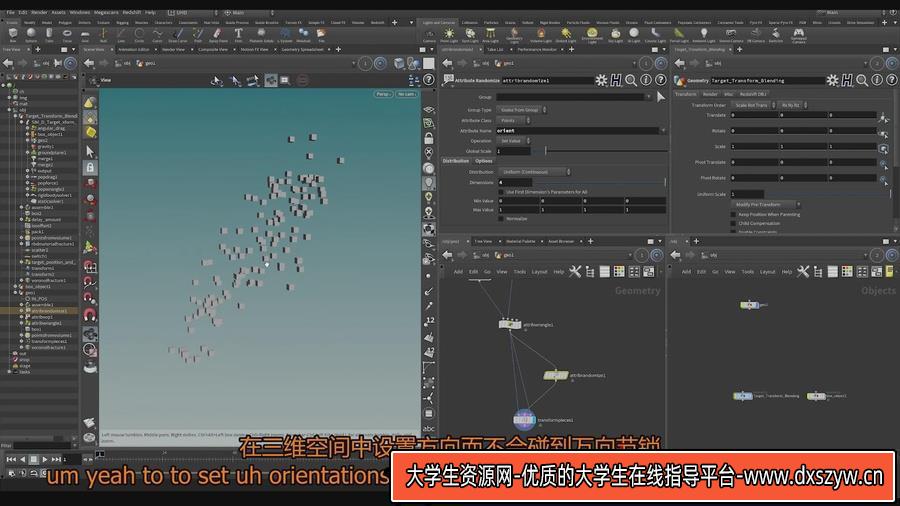
Task: Click the transformpieces1 node in Geometry network
Action: 524,420
